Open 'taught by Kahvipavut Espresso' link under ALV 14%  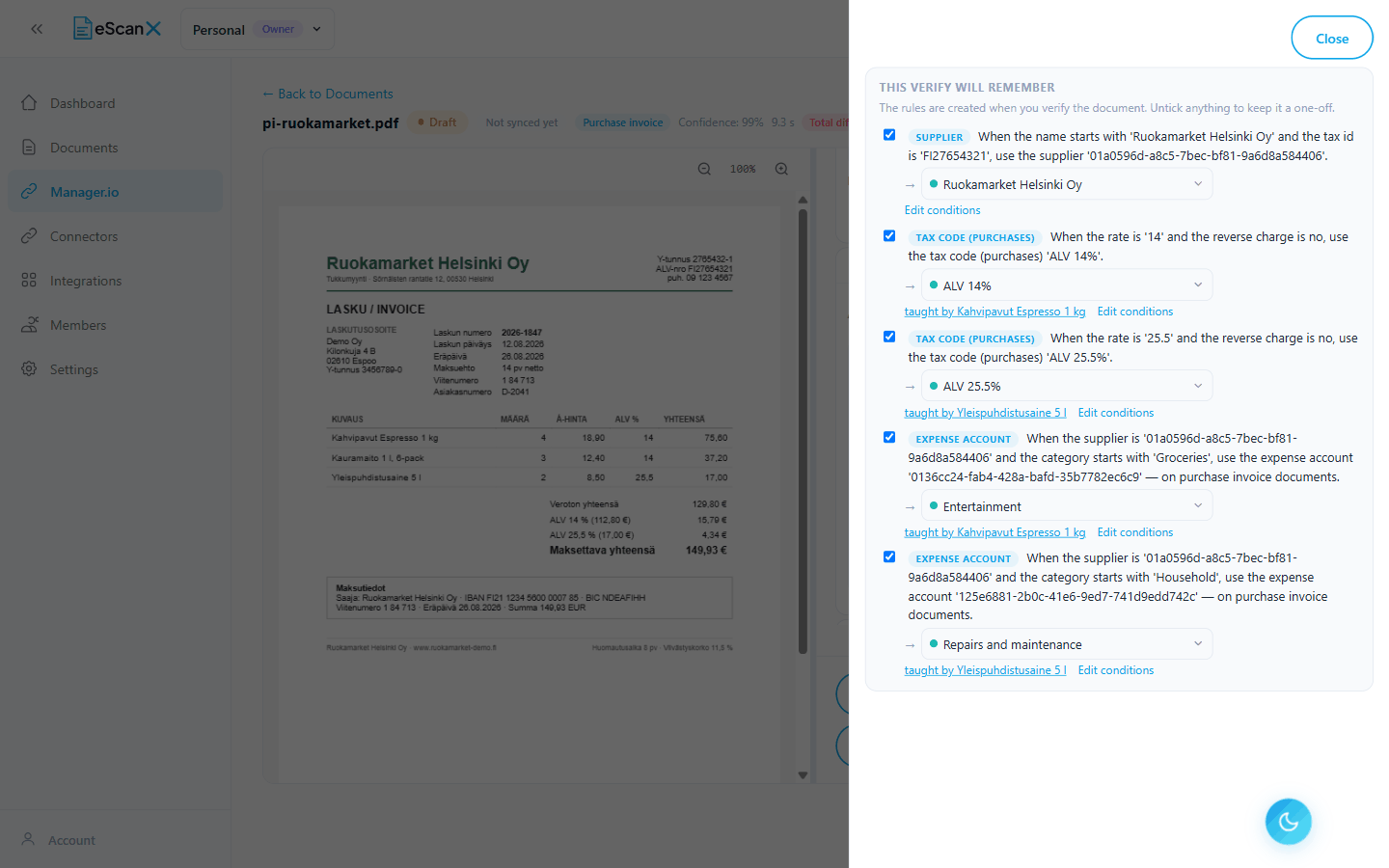(x=994, y=312)
